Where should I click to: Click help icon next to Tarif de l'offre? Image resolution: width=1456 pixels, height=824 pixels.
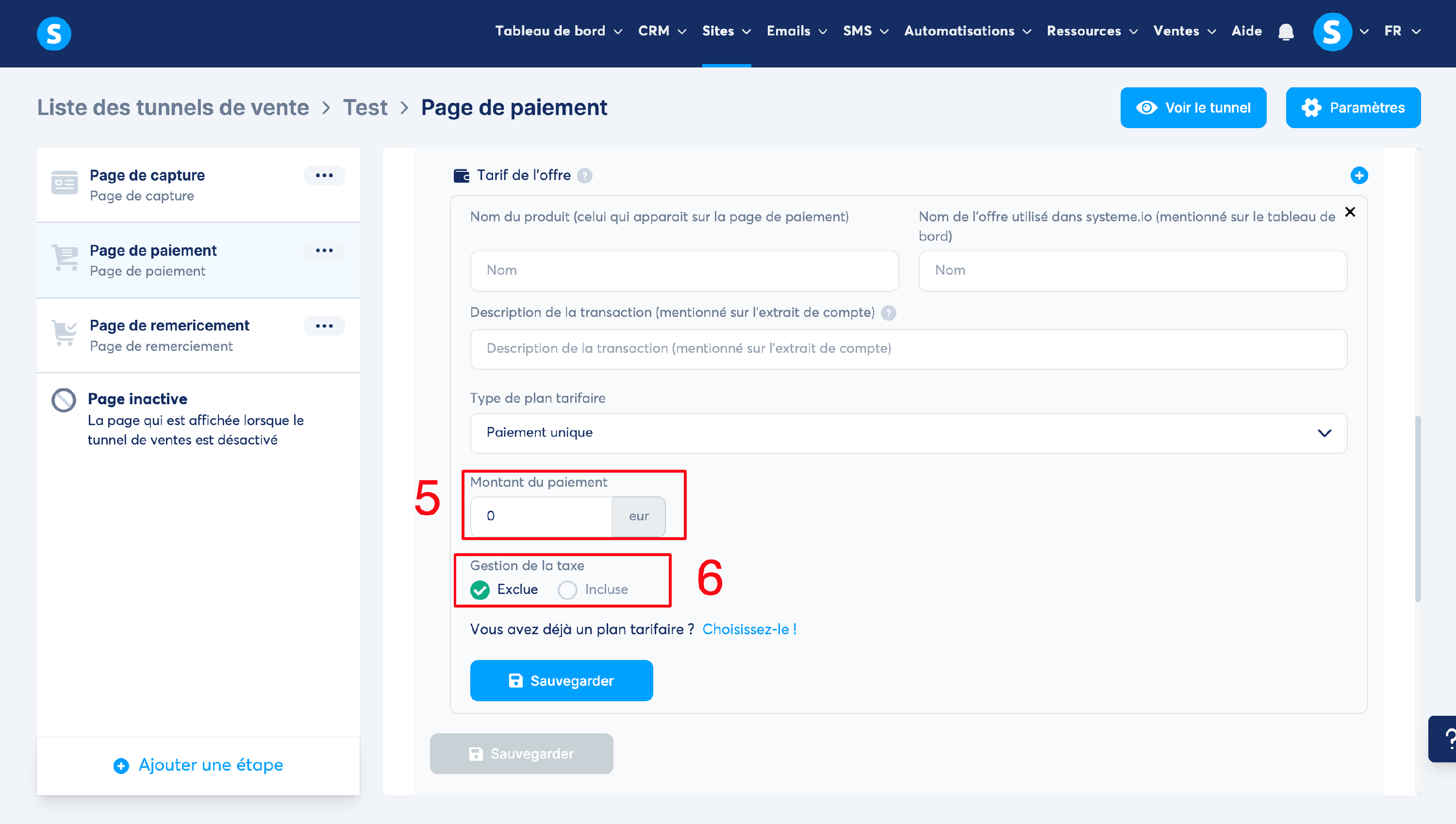[x=584, y=176]
